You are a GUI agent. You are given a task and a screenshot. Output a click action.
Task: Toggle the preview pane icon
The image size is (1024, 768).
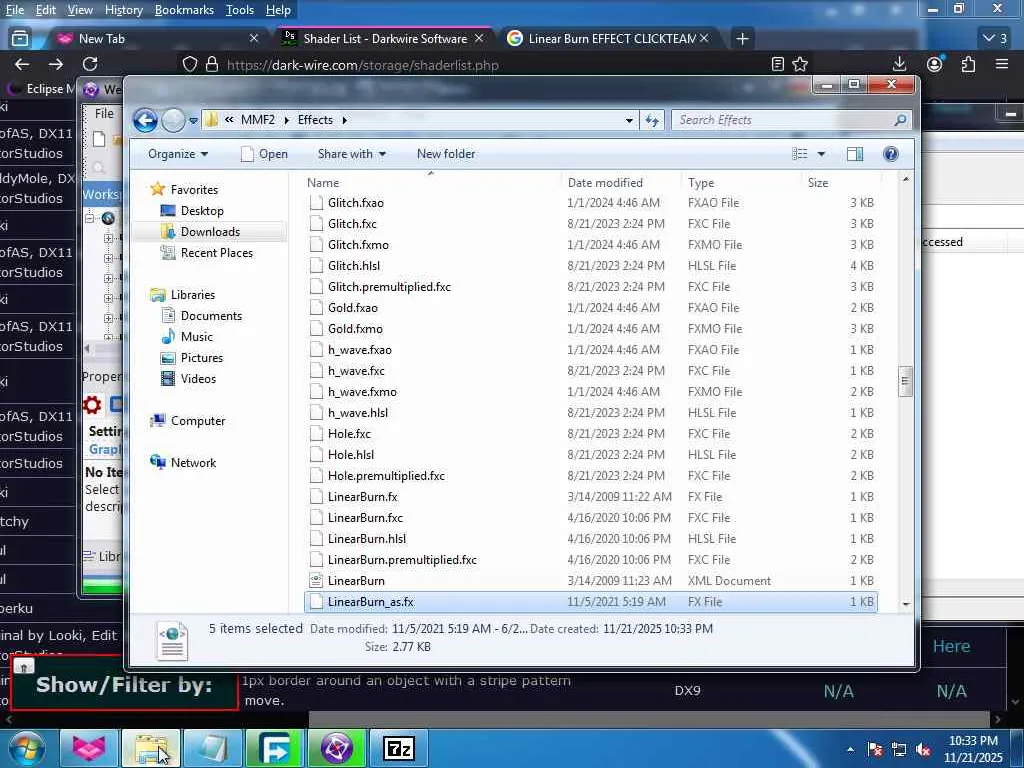click(855, 154)
